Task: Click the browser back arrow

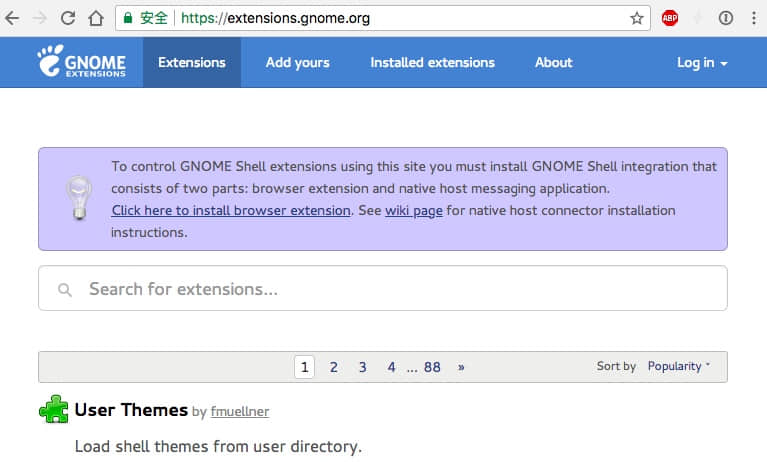Action: tap(13, 18)
